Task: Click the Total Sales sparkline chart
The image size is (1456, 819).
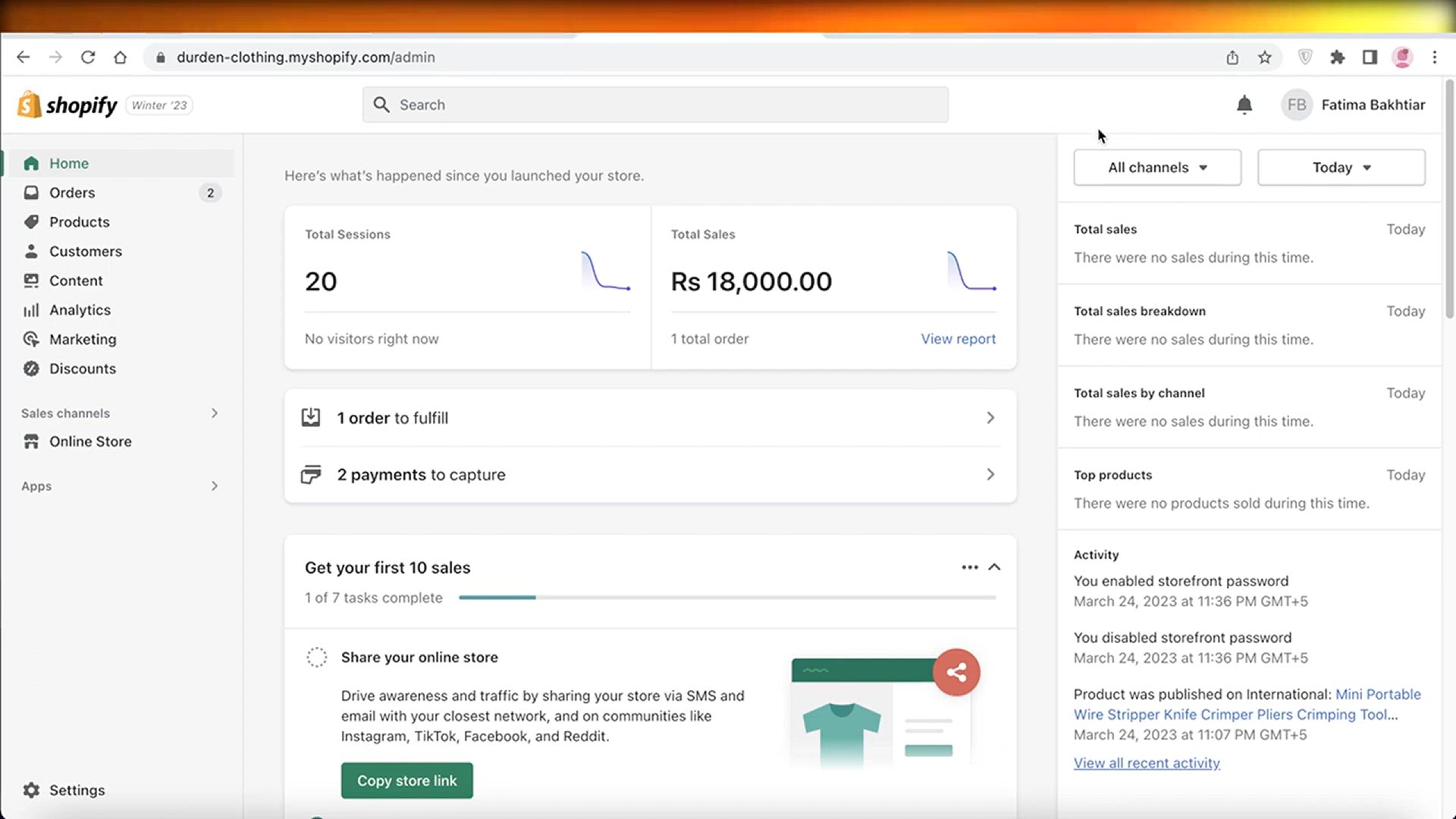Action: click(x=971, y=271)
